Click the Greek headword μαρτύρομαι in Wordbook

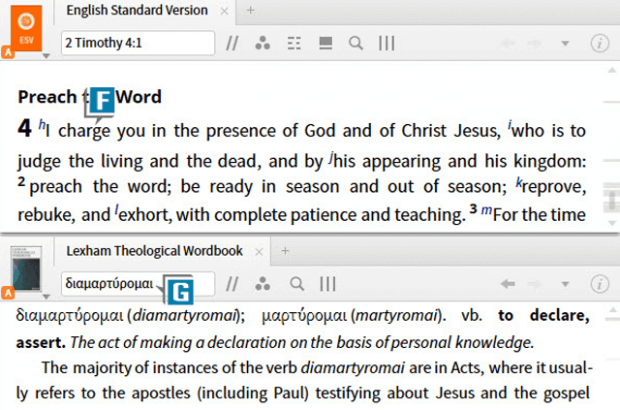304,316
